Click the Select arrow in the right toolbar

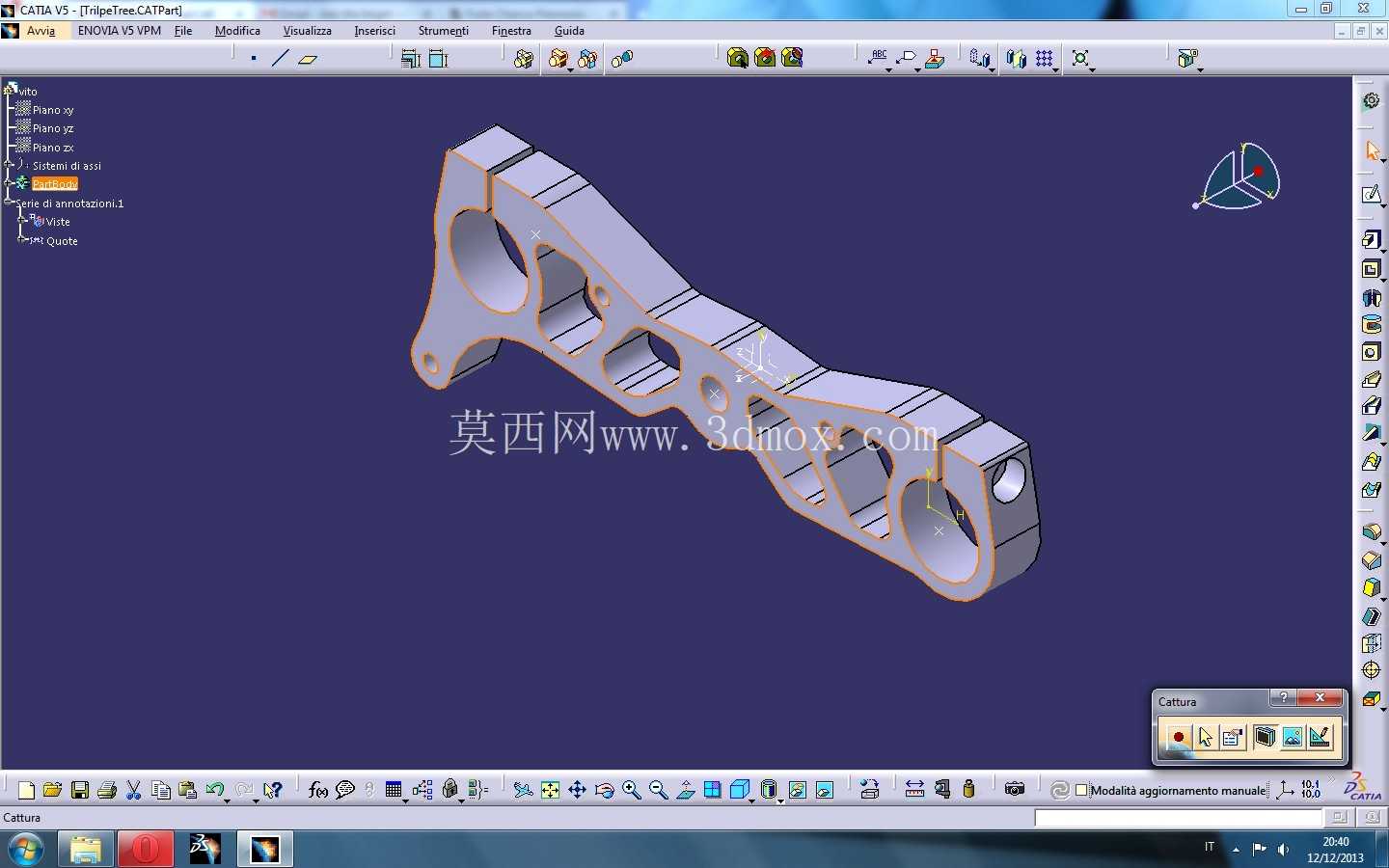pos(1372,149)
